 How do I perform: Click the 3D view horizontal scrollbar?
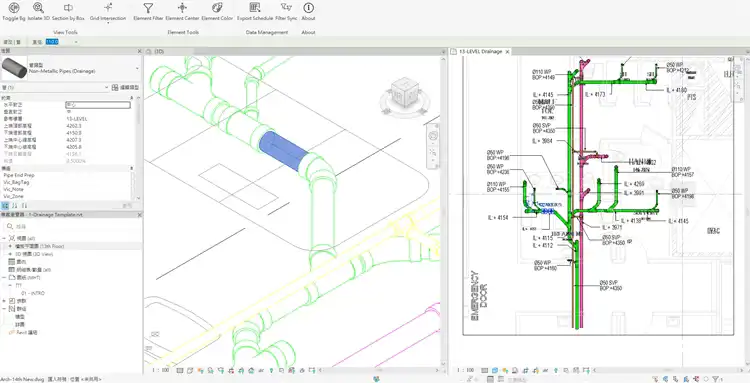tap(378, 370)
